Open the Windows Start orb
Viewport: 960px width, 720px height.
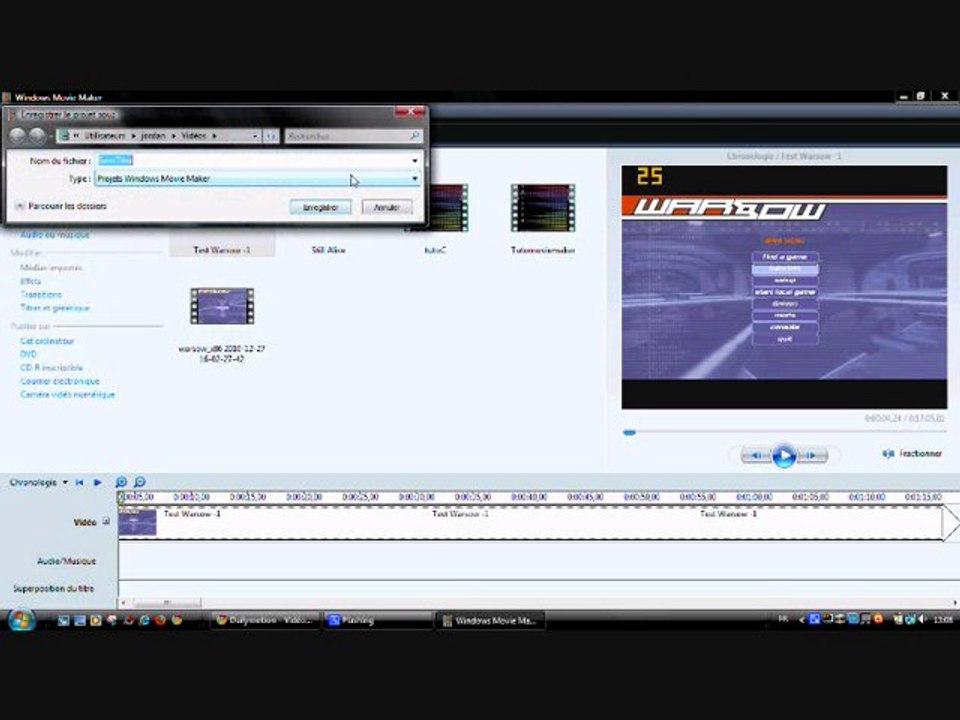tap(21, 620)
